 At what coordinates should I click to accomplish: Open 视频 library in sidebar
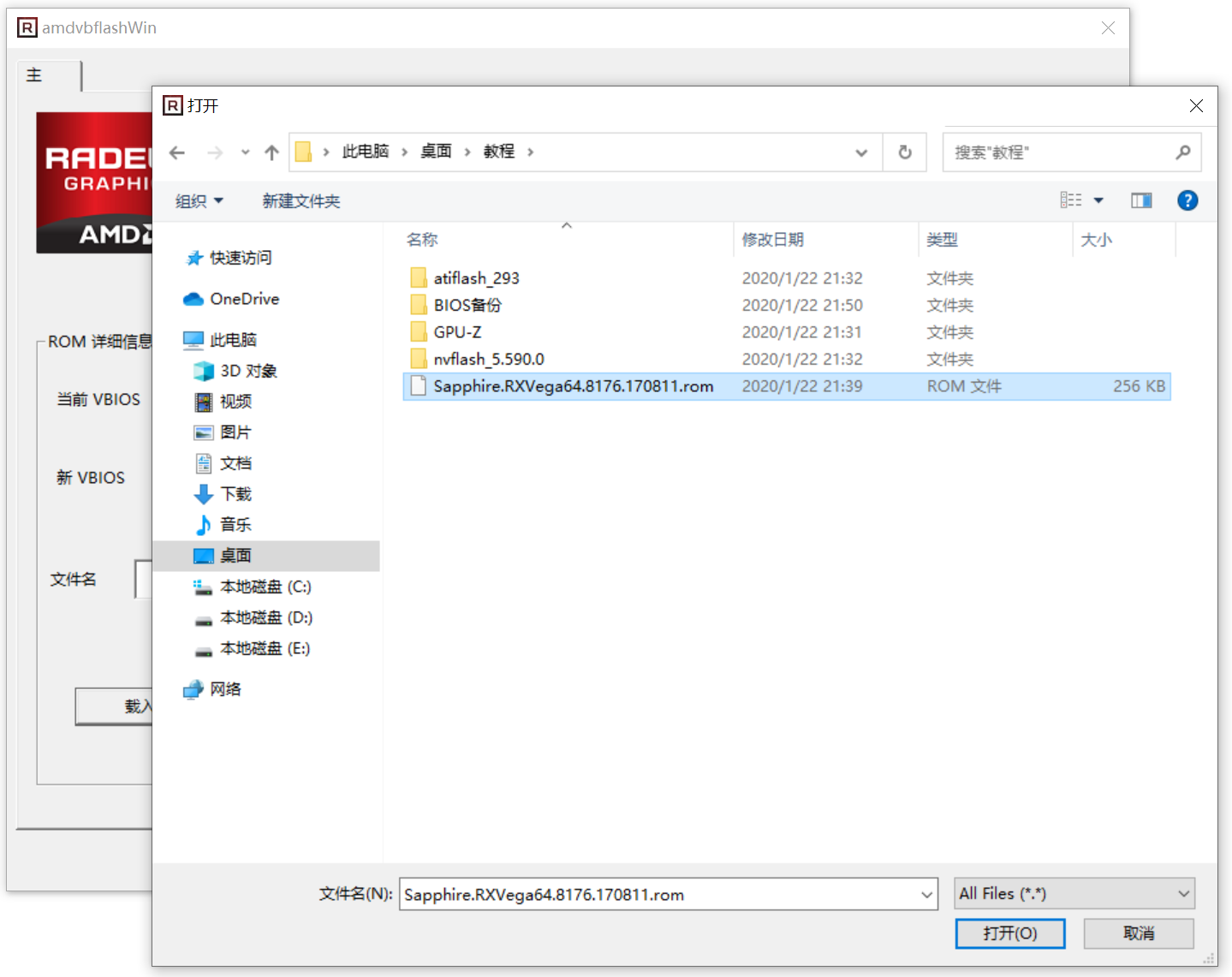[x=223, y=402]
